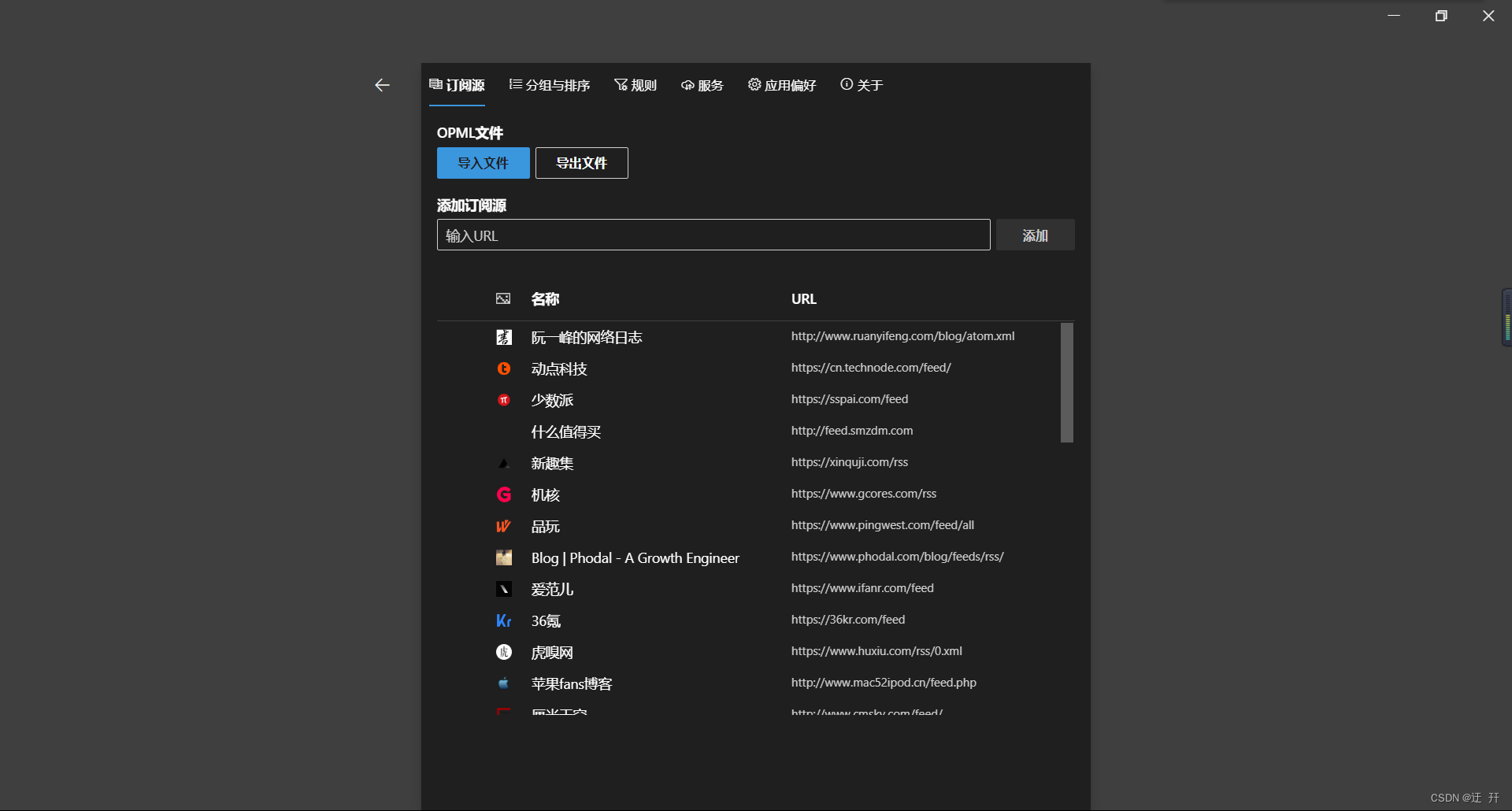Select the 动点科技 row name

click(x=559, y=368)
